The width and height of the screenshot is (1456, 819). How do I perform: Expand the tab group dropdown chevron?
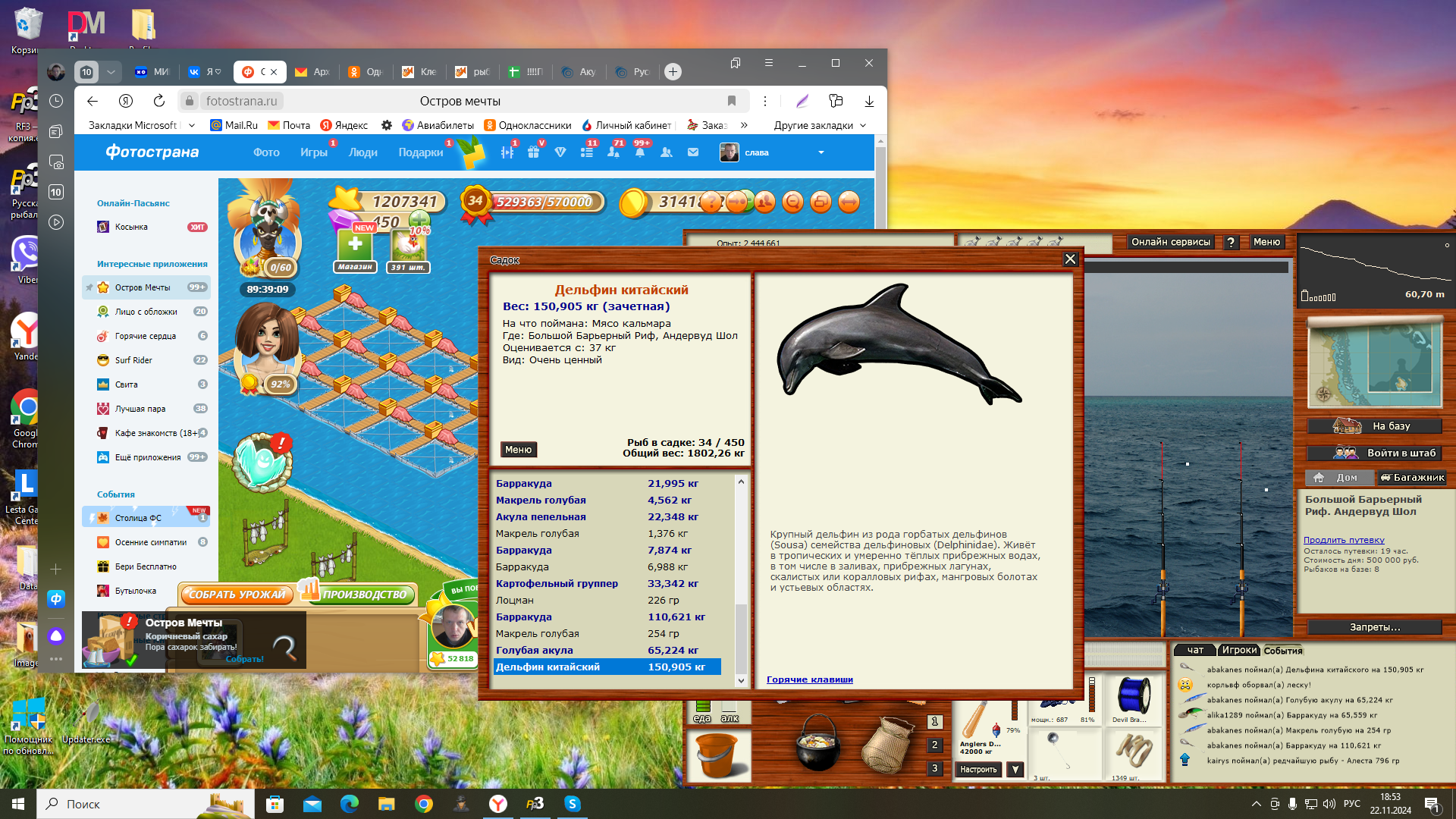pos(111,72)
